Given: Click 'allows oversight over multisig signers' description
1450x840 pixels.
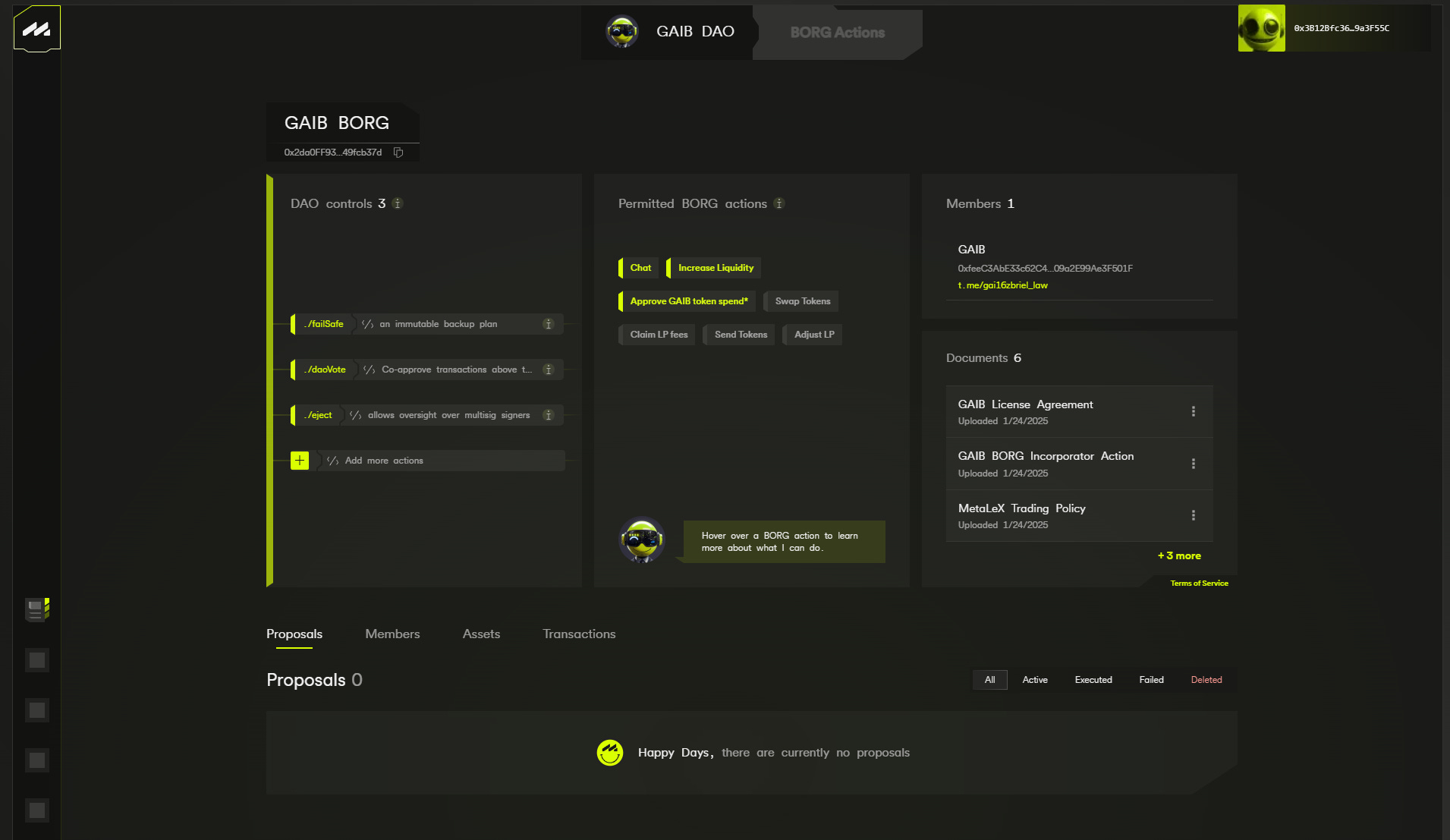Looking at the screenshot, I should [x=449, y=415].
